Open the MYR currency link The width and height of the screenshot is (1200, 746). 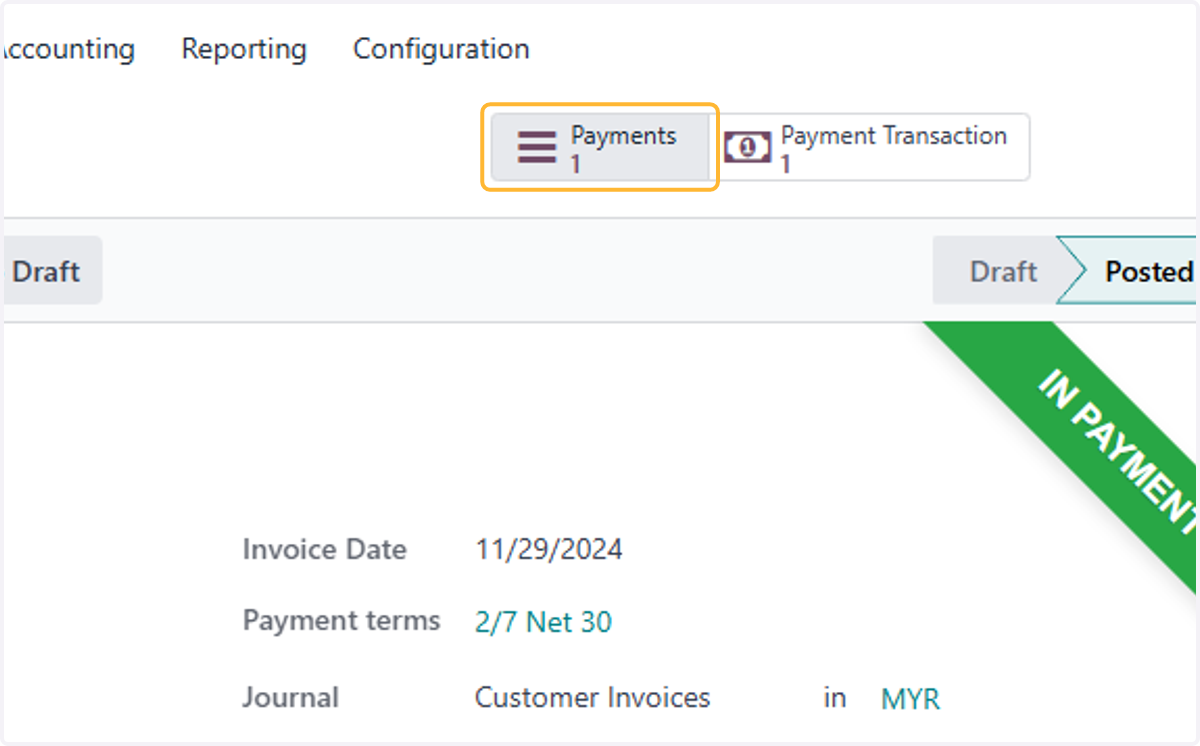(910, 698)
